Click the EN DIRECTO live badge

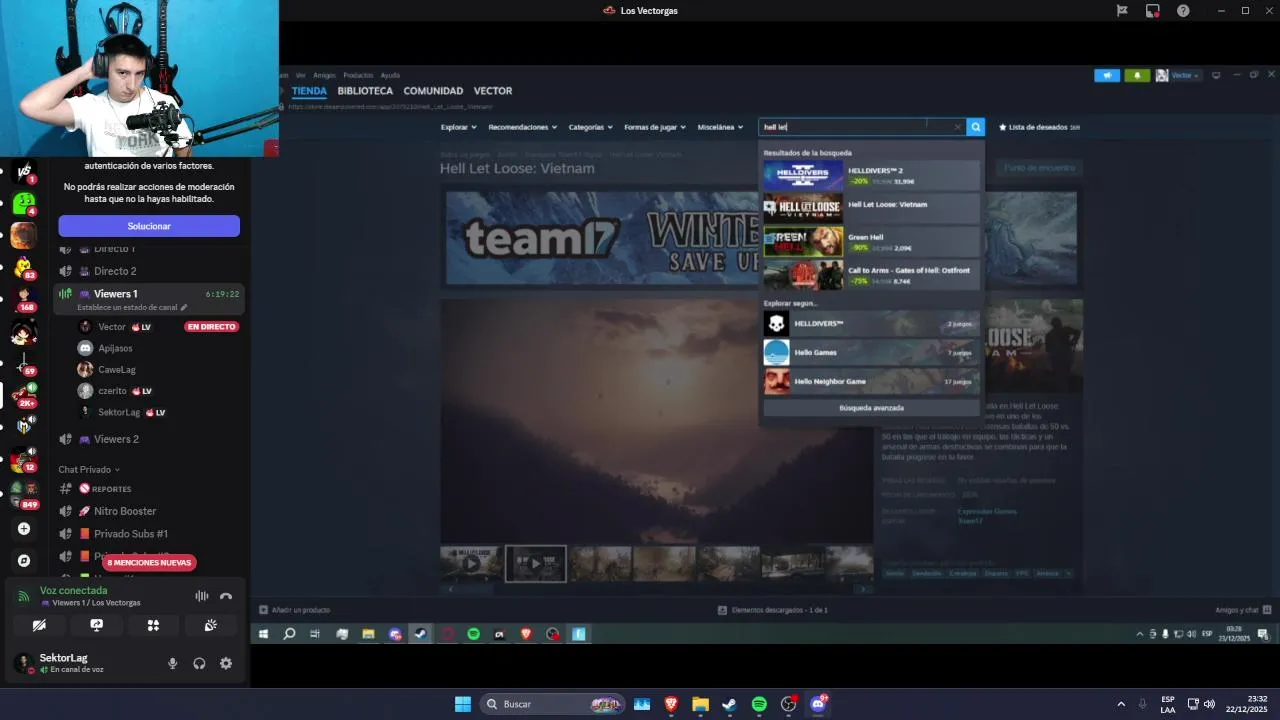point(211,327)
